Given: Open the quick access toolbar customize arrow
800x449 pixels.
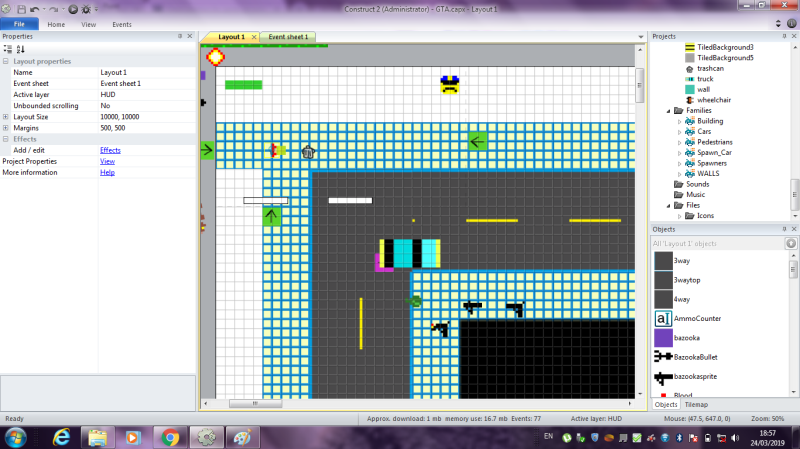Looking at the screenshot, I should pyautogui.click(x=96, y=9).
